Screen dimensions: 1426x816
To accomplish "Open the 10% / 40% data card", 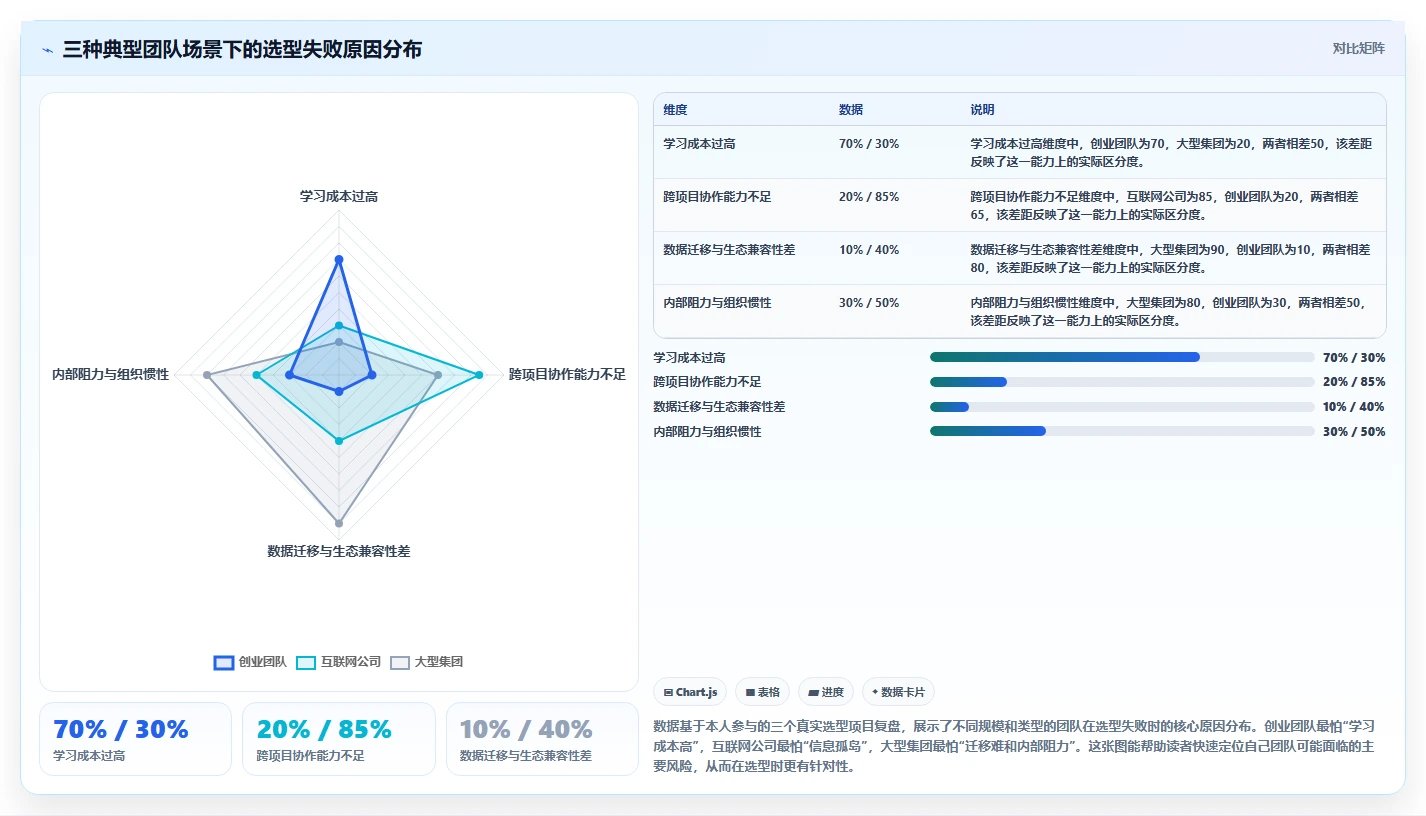I will [x=542, y=739].
